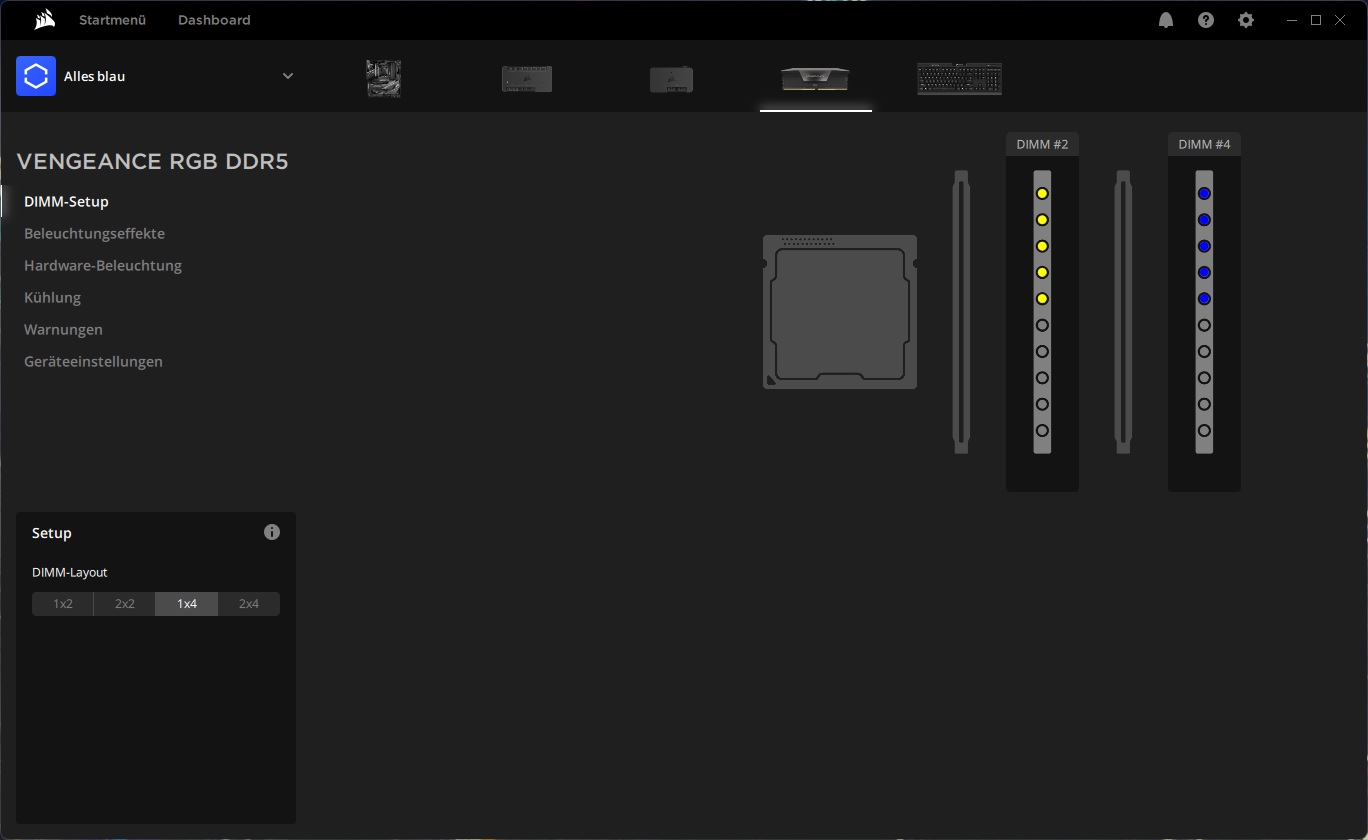
Task: Click the VENGEANCE RGB DDR5 title
Action: tap(153, 162)
